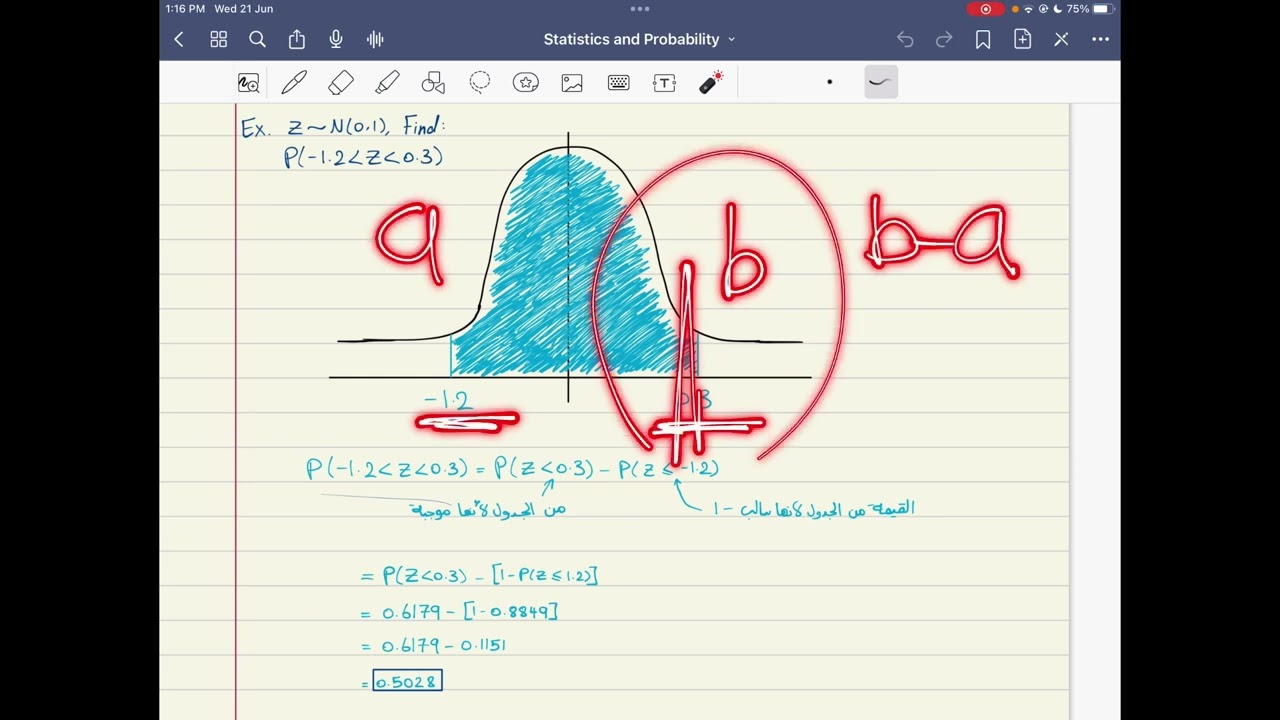
Task: Tap the red screen recording indicator
Action: pyautogui.click(x=985, y=9)
